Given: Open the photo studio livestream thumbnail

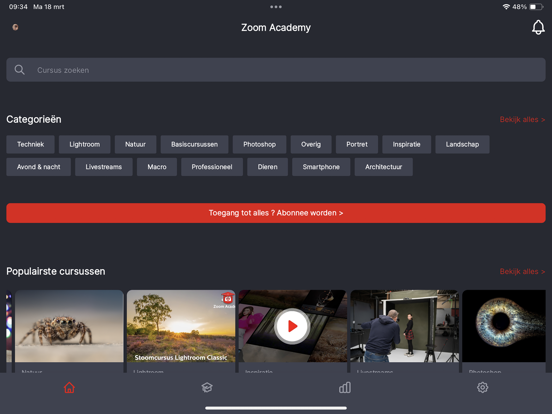Looking at the screenshot, I should 404,326.
